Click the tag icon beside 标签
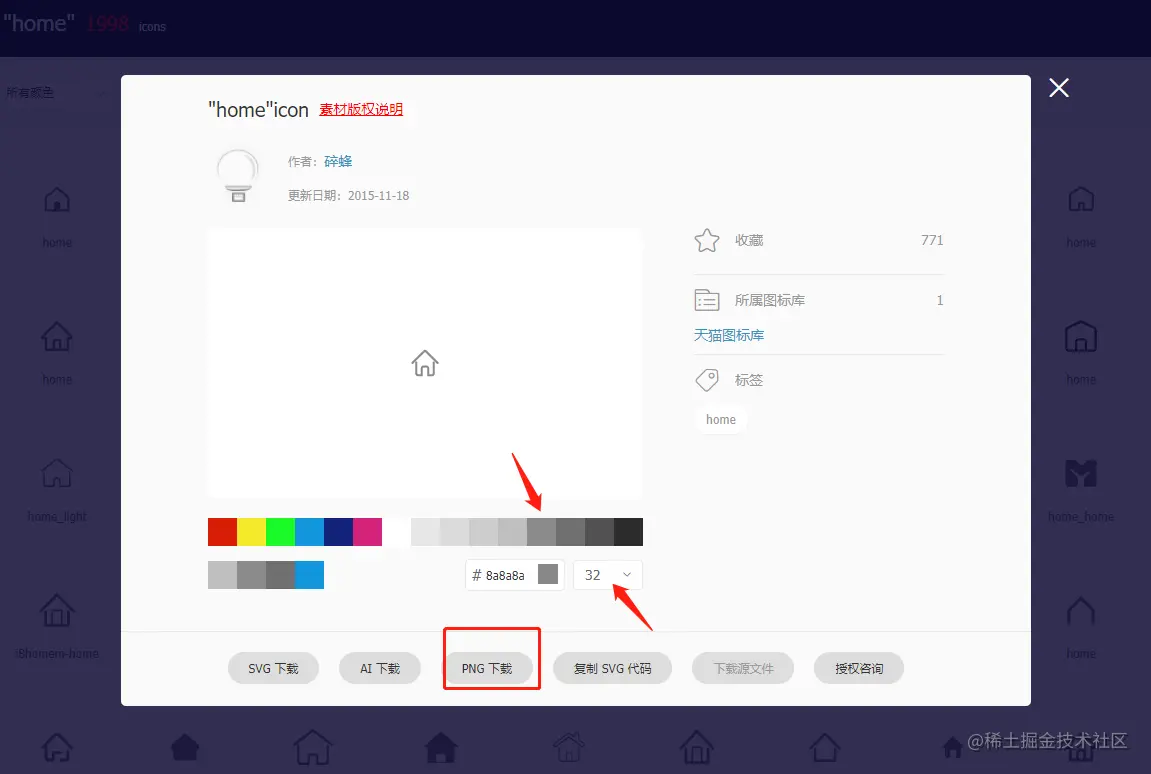Viewport: 1151px width, 774px height. coord(707,380)
